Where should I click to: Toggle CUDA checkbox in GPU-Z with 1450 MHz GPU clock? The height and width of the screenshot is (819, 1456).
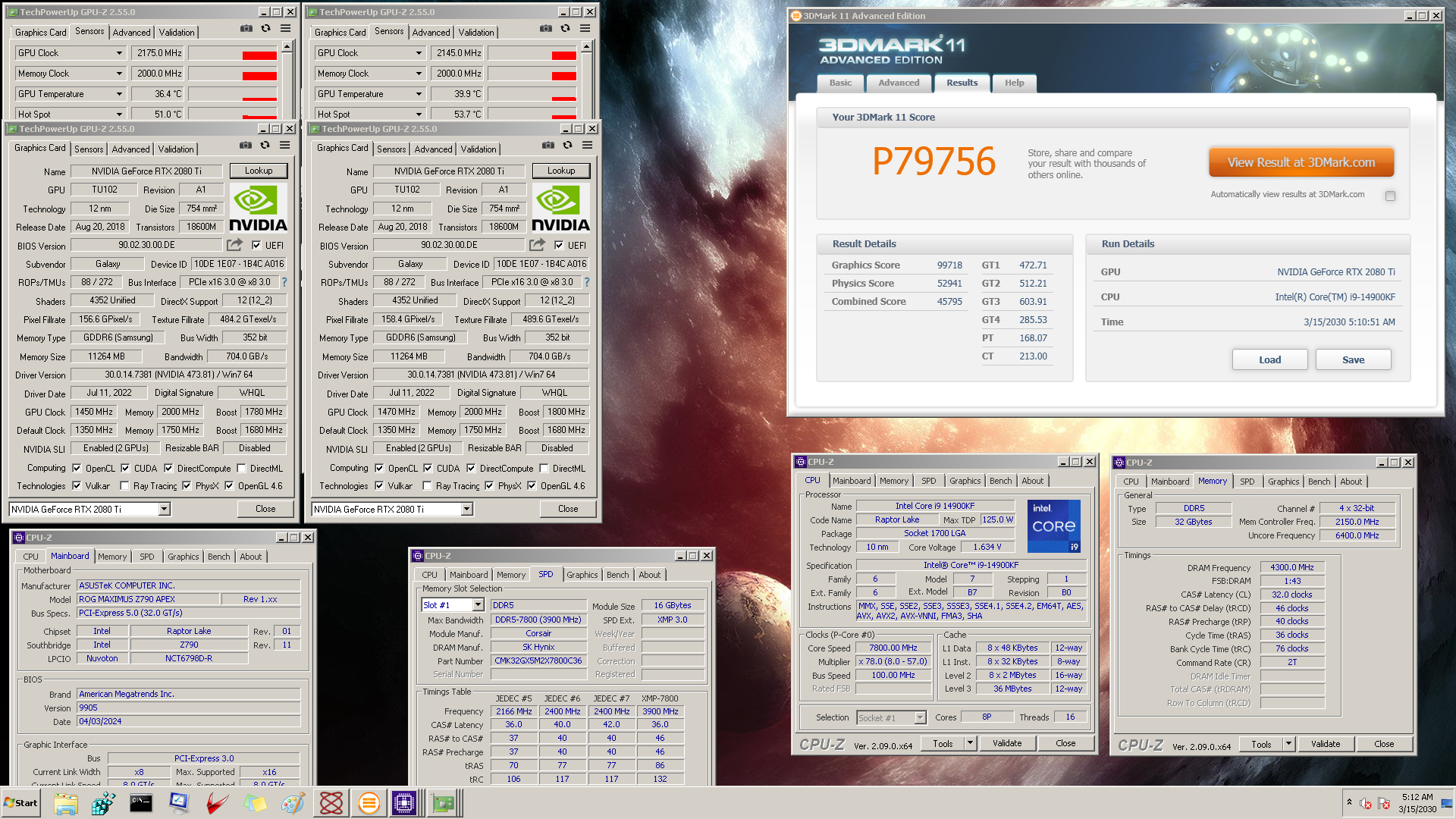coord(125,468)
